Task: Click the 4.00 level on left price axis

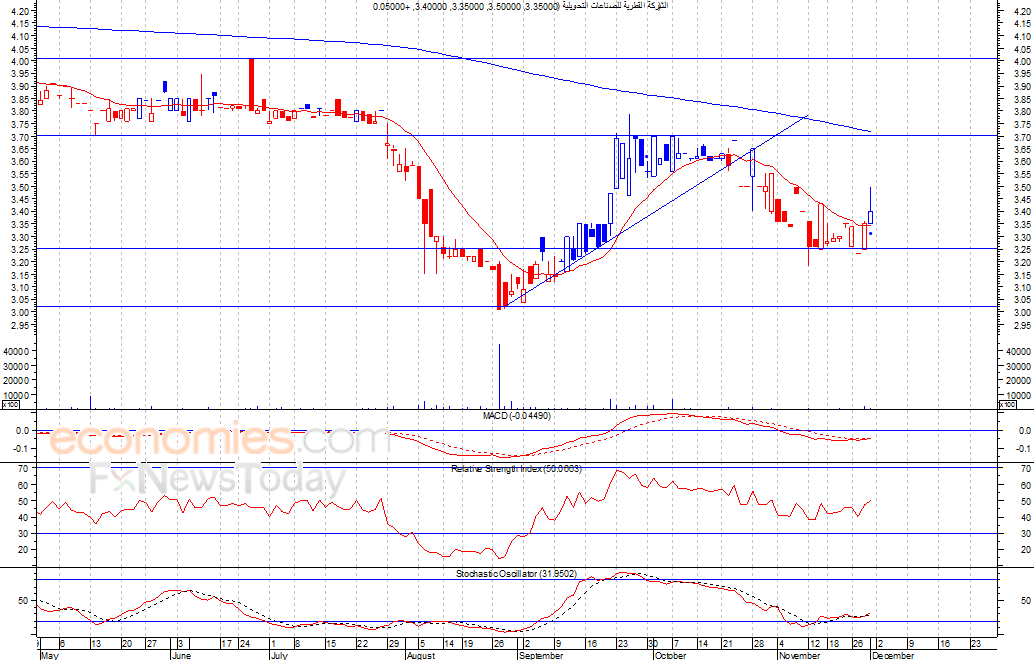Action: click(x=21, y=61)
